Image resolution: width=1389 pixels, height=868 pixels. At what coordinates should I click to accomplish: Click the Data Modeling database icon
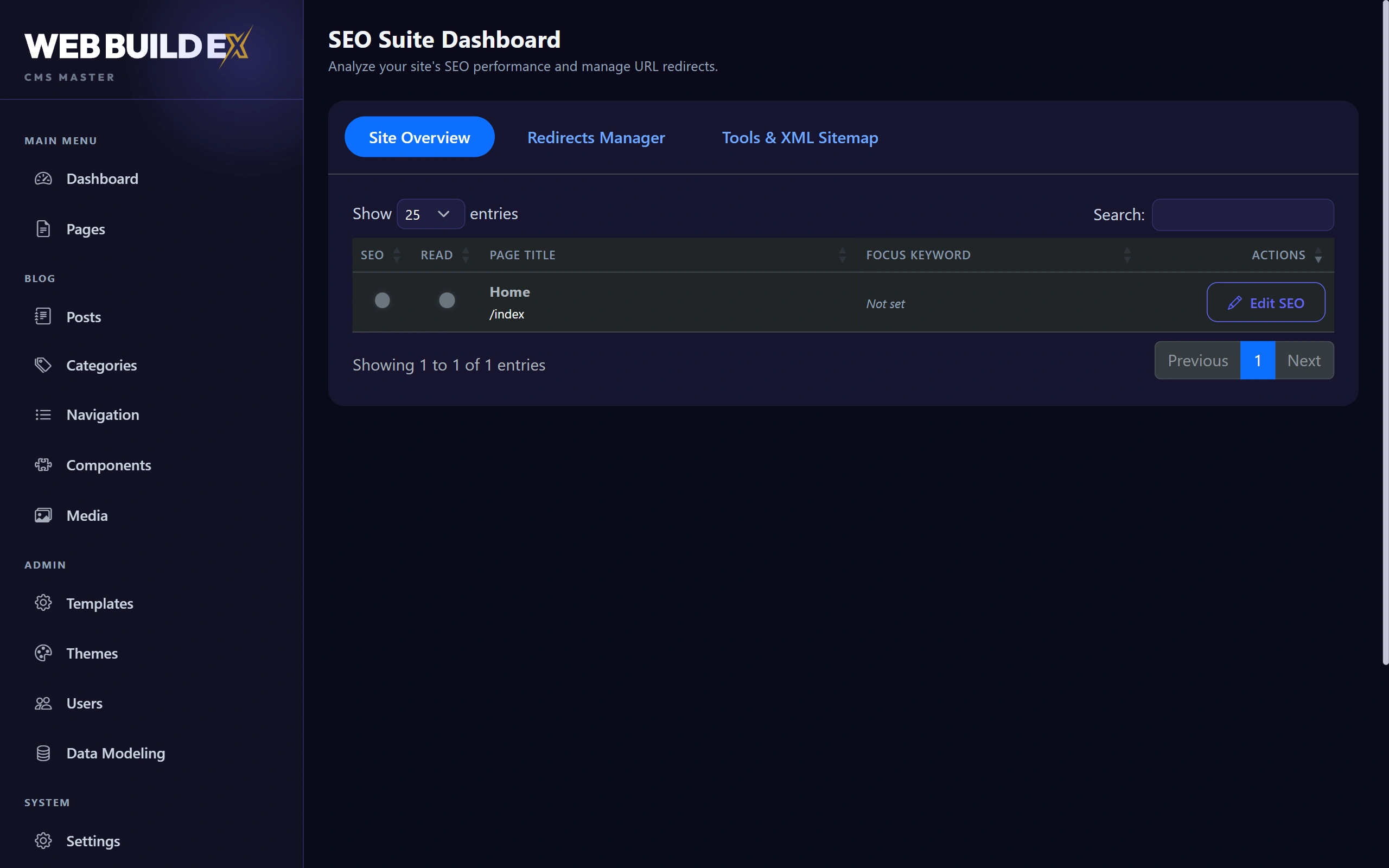(43, 753)
